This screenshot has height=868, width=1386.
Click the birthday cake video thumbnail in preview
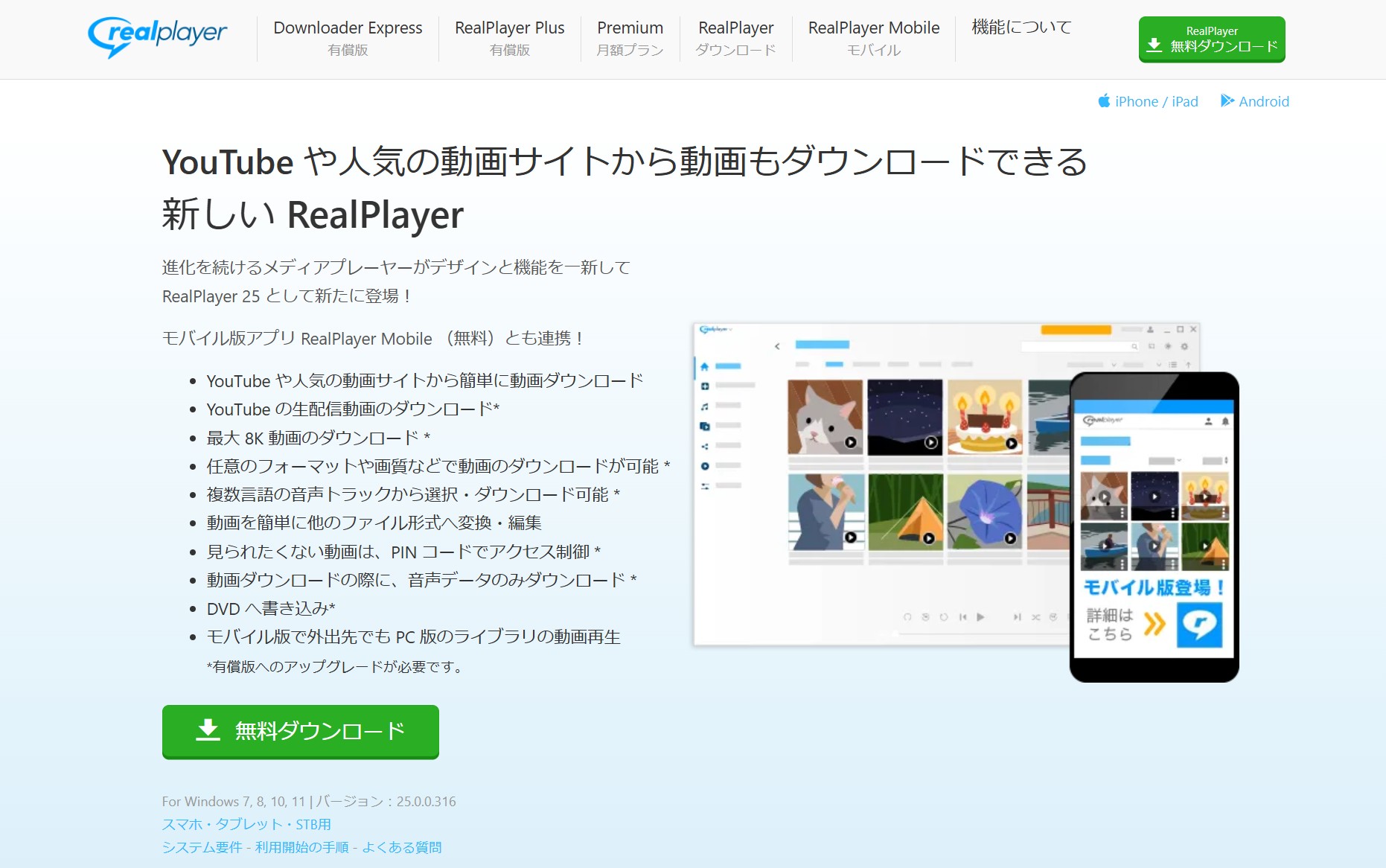[x=985, y=417]
